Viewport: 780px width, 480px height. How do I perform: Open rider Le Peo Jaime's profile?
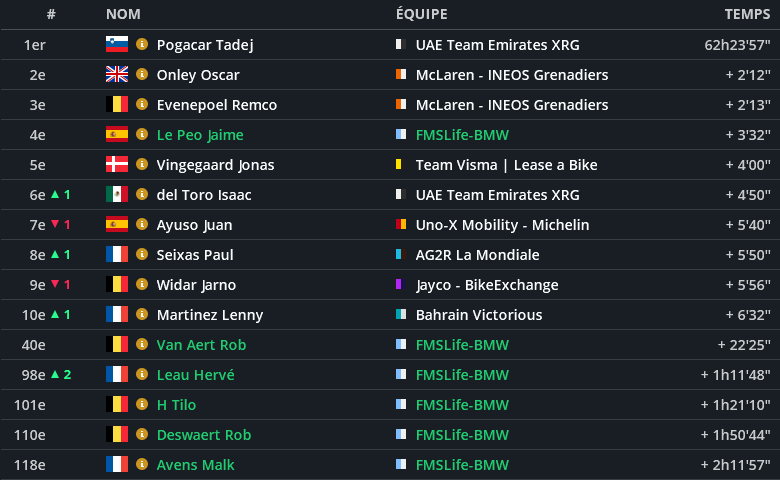(200, 135)
